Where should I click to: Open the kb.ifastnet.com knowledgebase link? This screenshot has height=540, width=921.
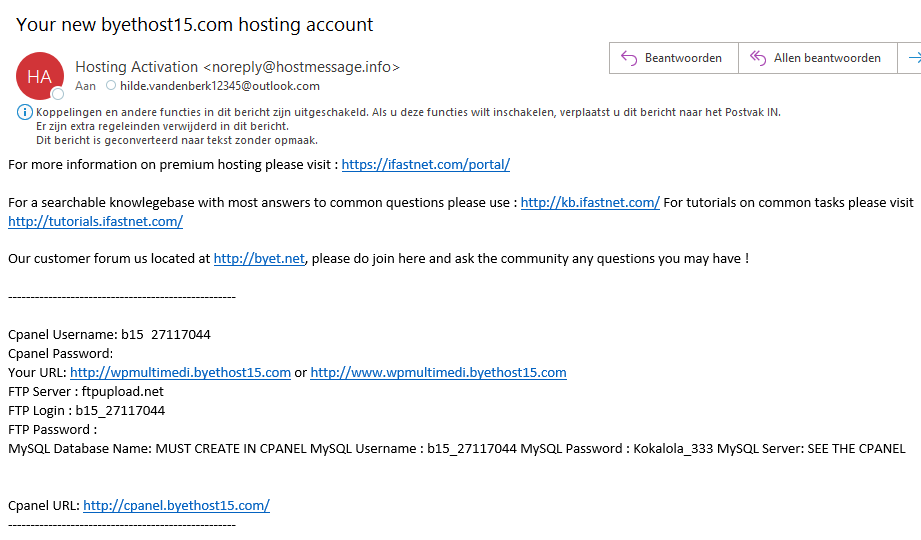pyautogui.click(x=590, y=203)
